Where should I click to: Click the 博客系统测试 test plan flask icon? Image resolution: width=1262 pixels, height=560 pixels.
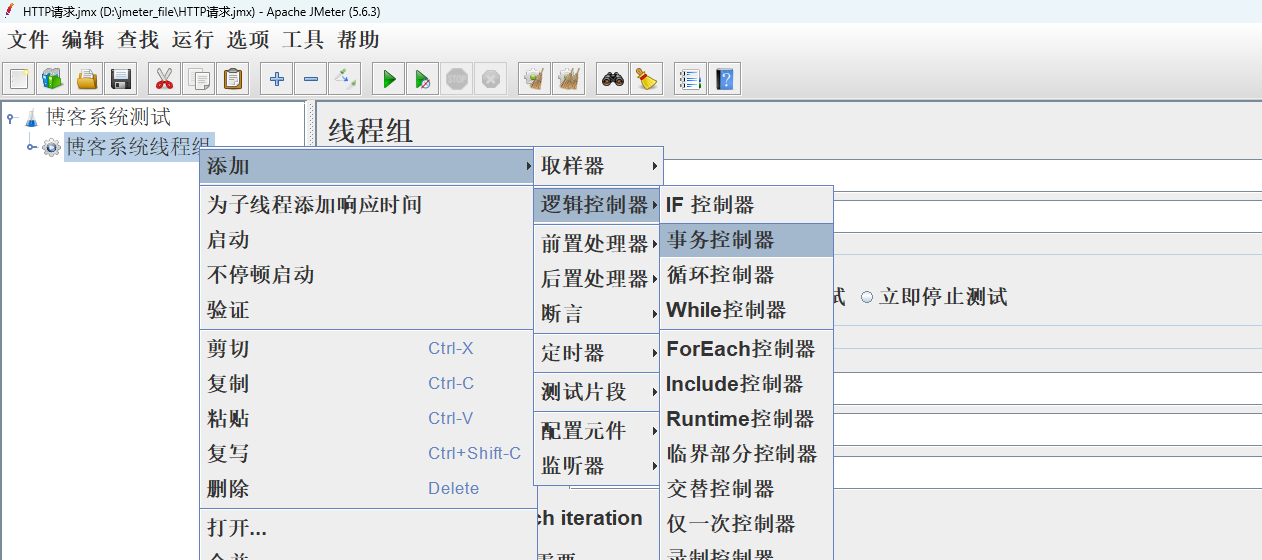[31, 118]
